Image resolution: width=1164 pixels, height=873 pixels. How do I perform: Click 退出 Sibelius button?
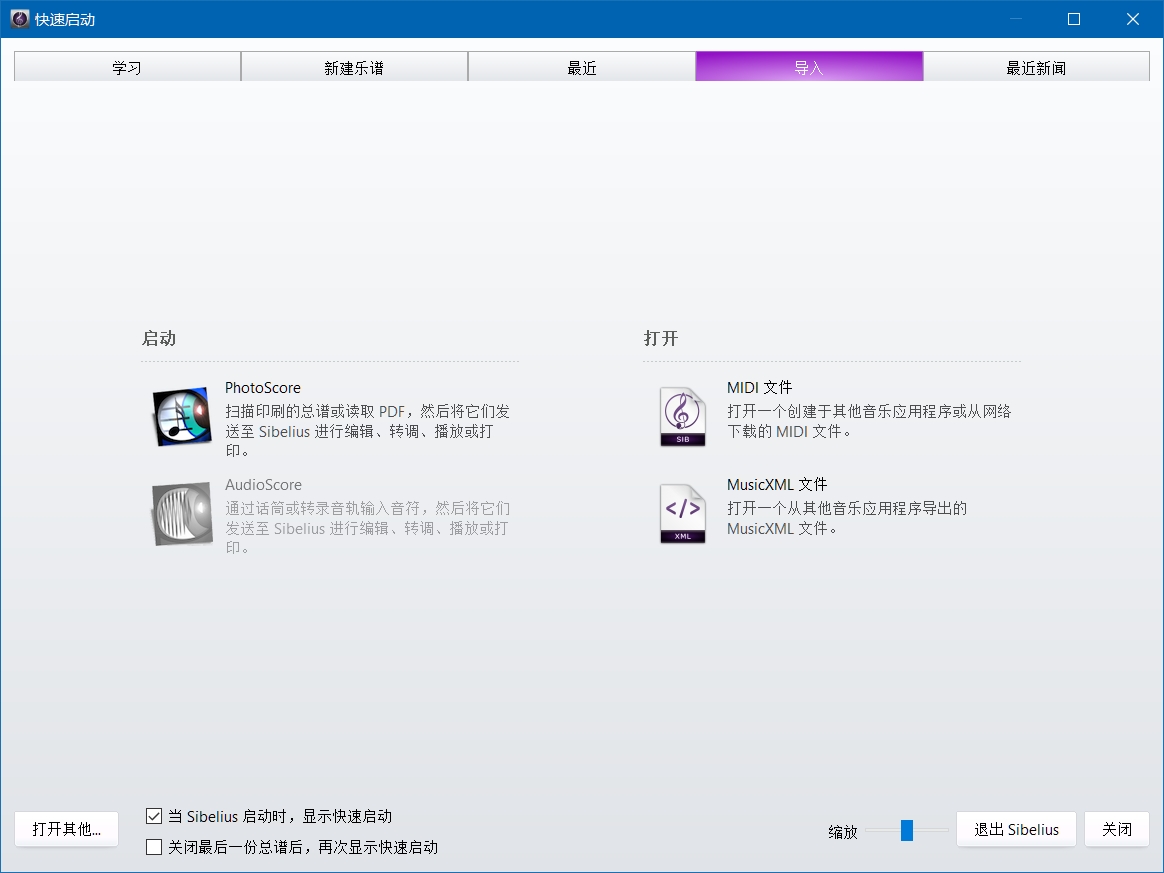coord(1016,829)
